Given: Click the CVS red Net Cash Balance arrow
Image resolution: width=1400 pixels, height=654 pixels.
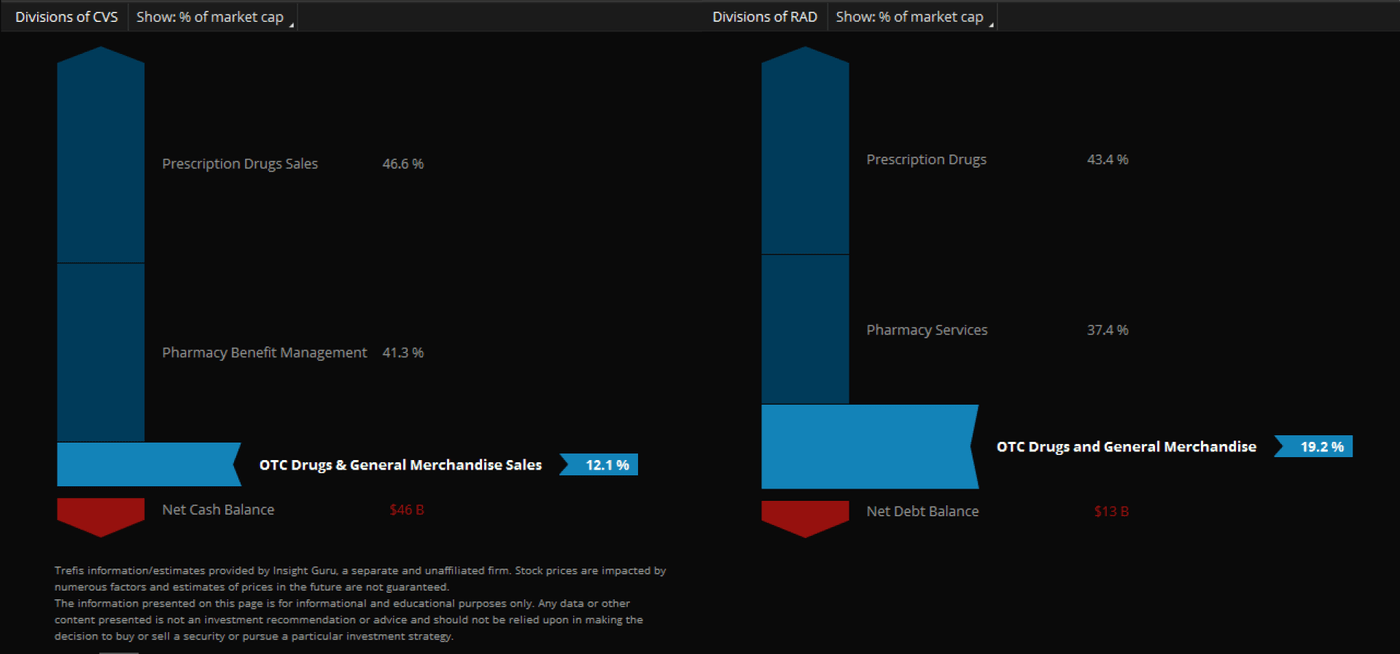Looking at the screenshot, I should (x=101, y=517).
